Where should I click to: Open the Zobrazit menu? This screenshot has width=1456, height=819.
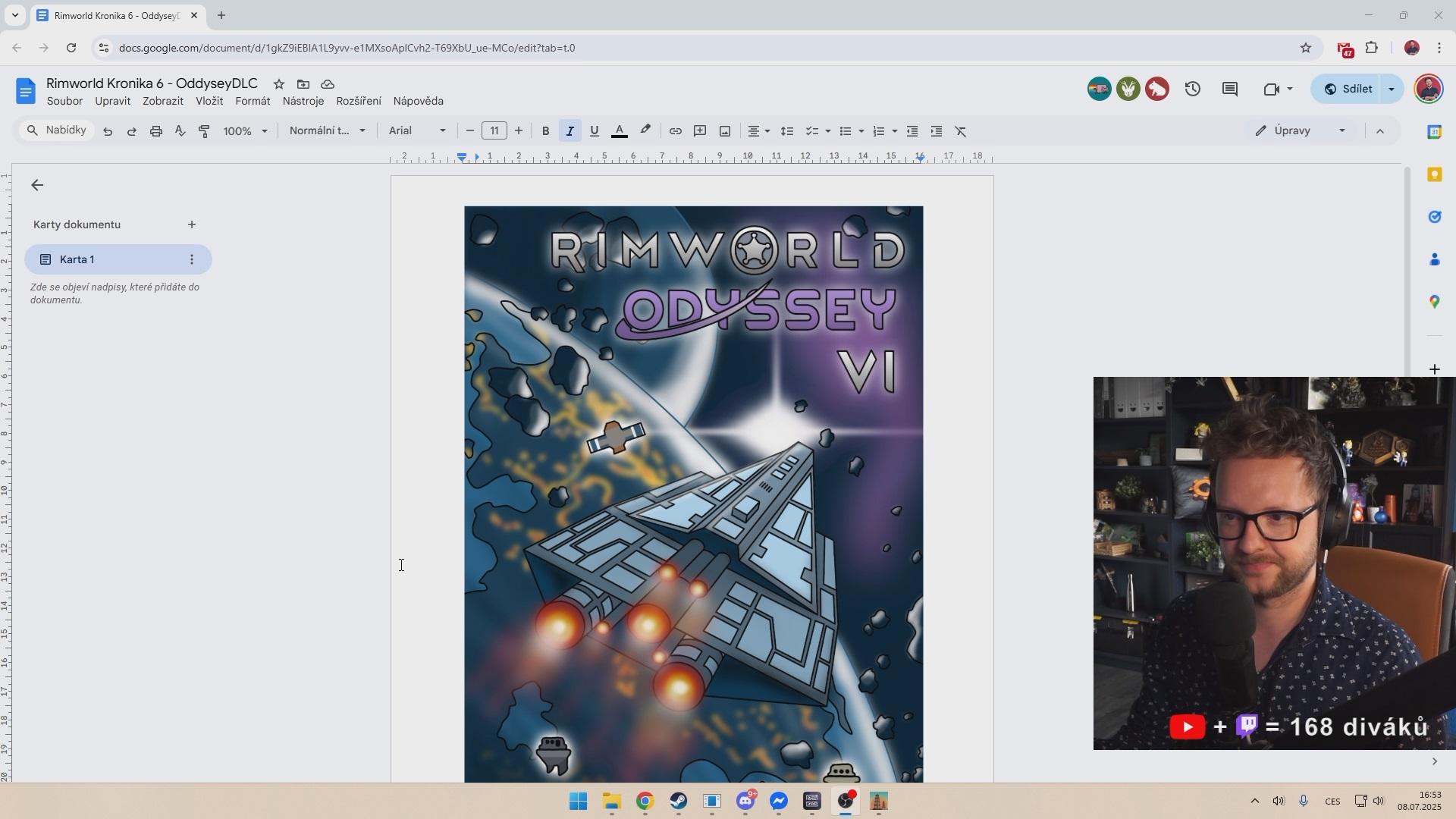pos(163,101)
